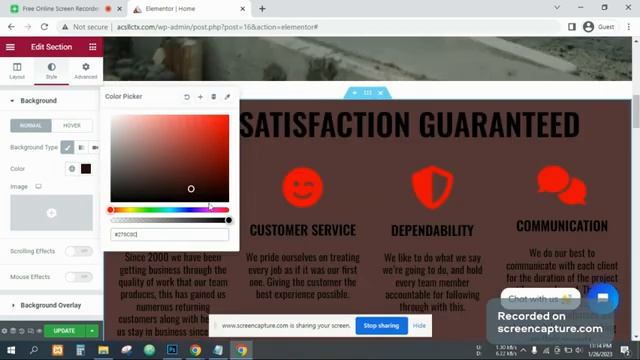Open Elementor settings gear in the footer

pos(4,331)
